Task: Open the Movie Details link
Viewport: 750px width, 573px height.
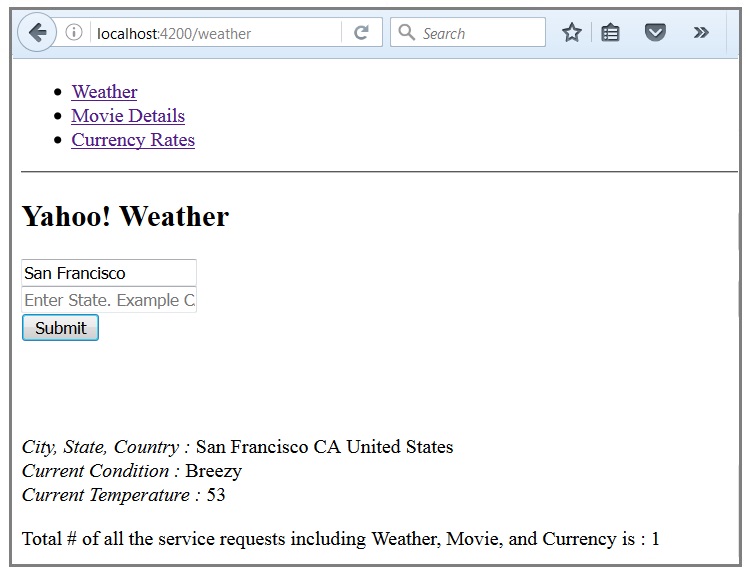Action: (x=128, y=116)
